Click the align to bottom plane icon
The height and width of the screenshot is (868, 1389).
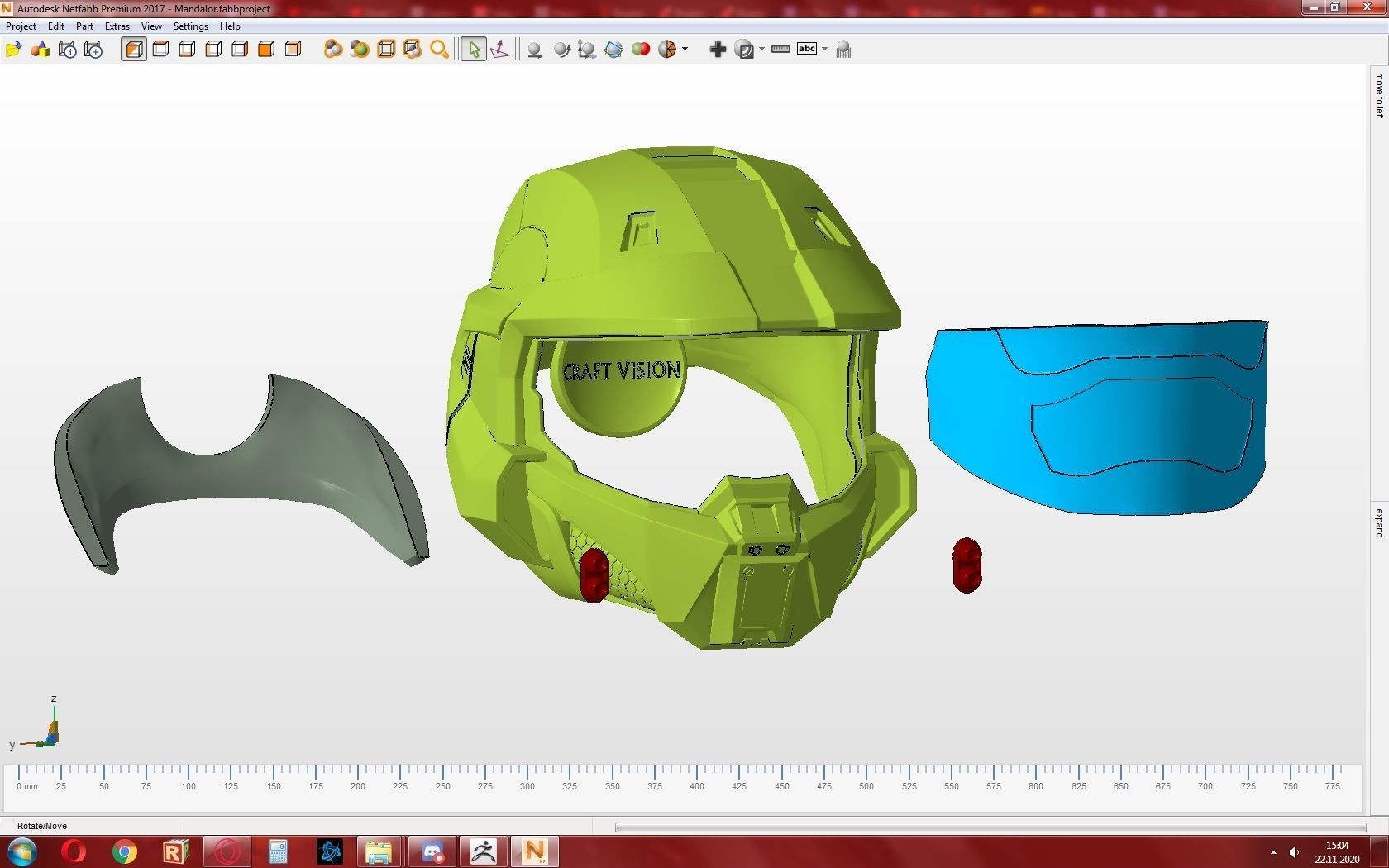(500, 50)
